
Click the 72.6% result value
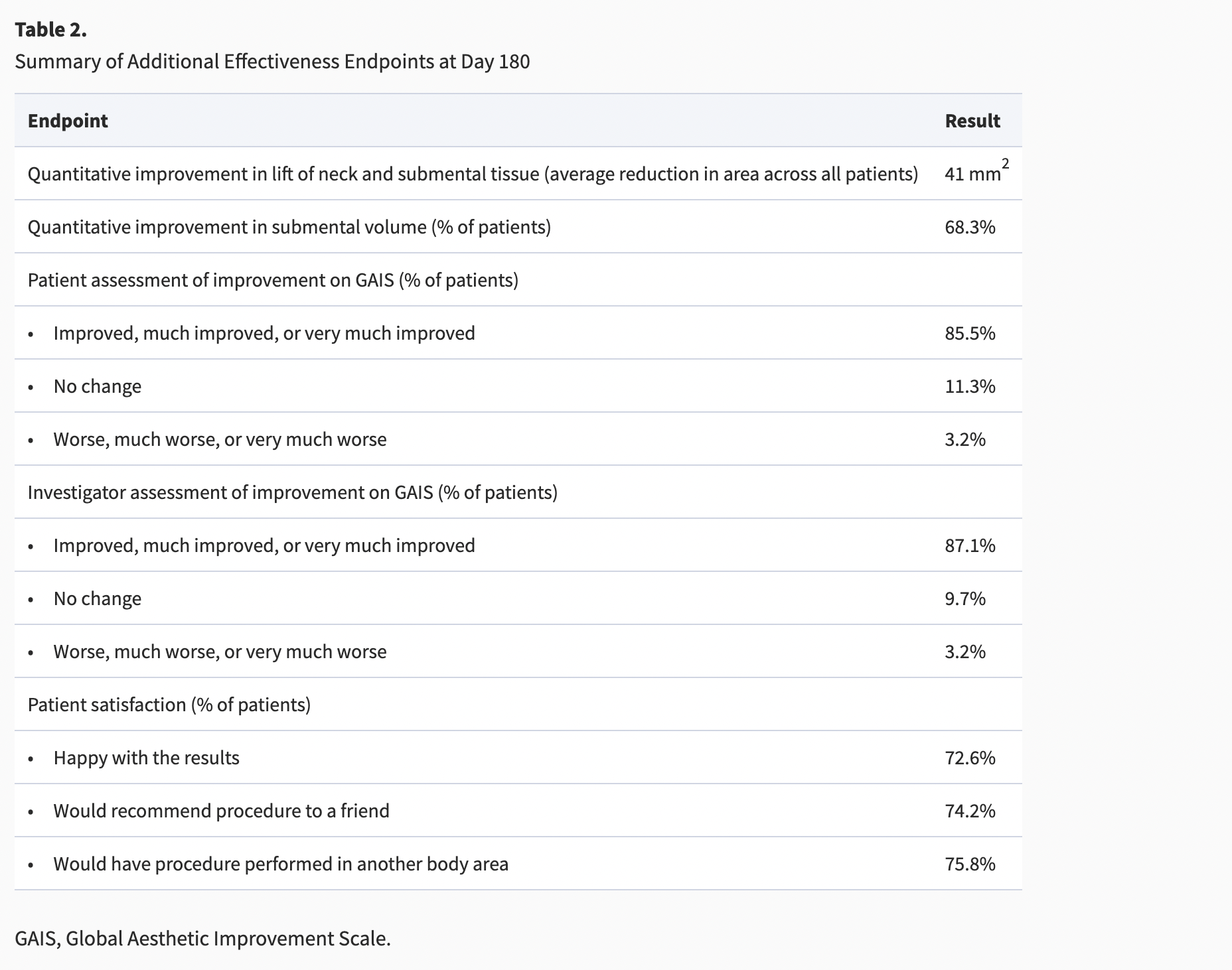970,758
